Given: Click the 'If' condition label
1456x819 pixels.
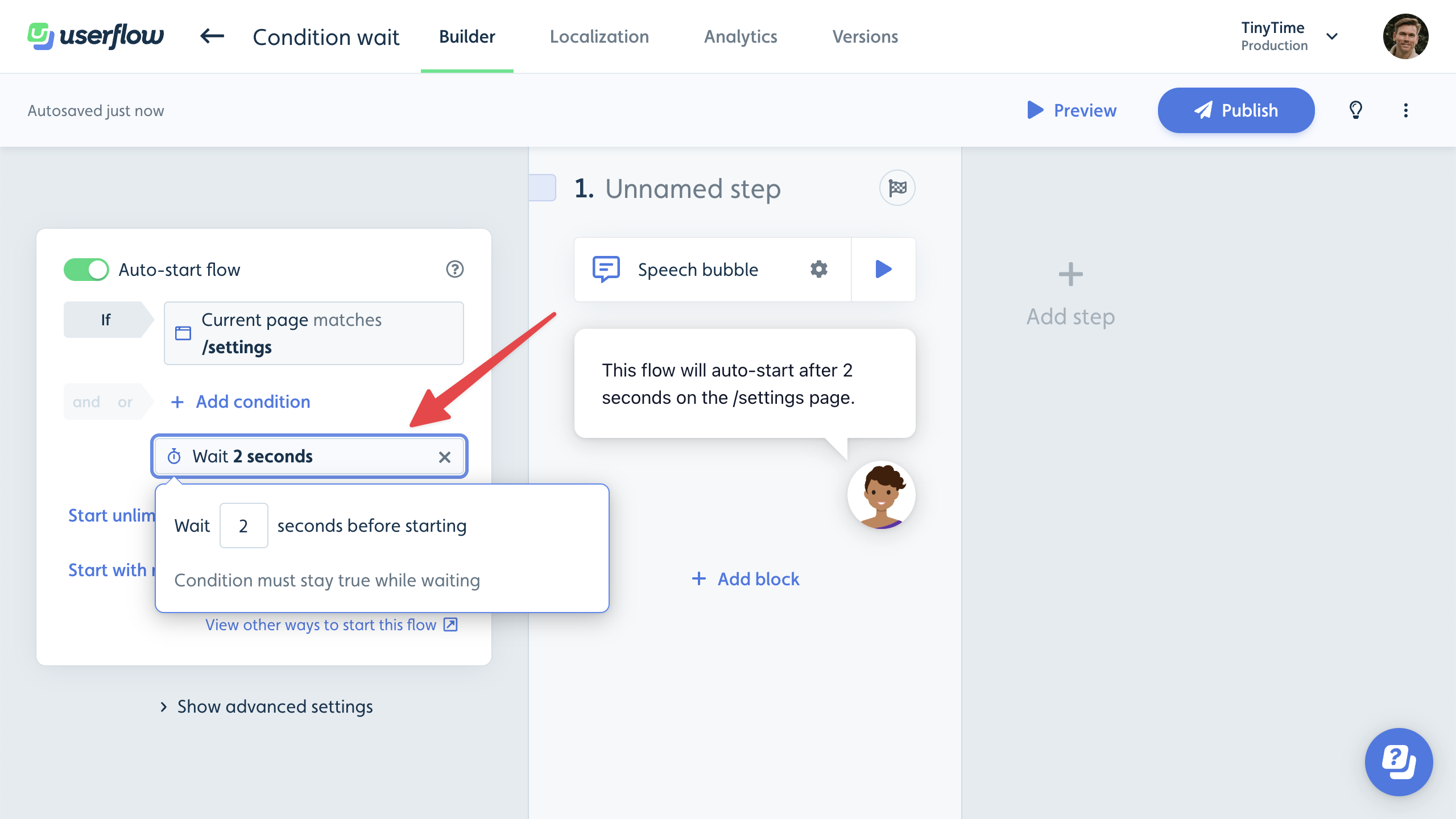Looking at the screenshot, I should [x=106, y=320].
